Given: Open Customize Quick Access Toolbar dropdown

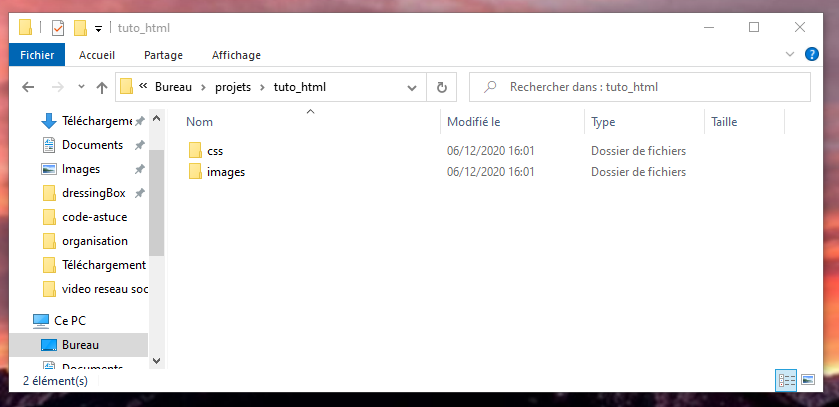Looking at the screenshot, I should point(98,29).
